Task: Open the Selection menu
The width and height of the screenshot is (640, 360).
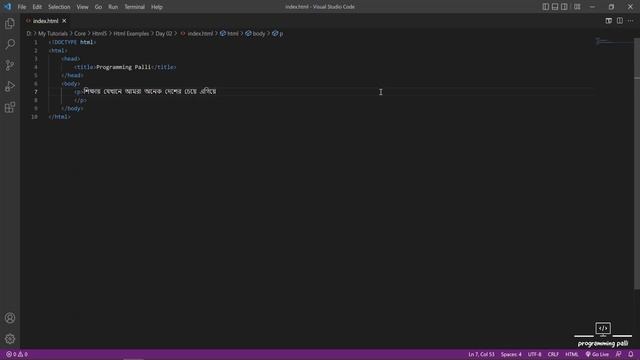Action: point(59,7)
